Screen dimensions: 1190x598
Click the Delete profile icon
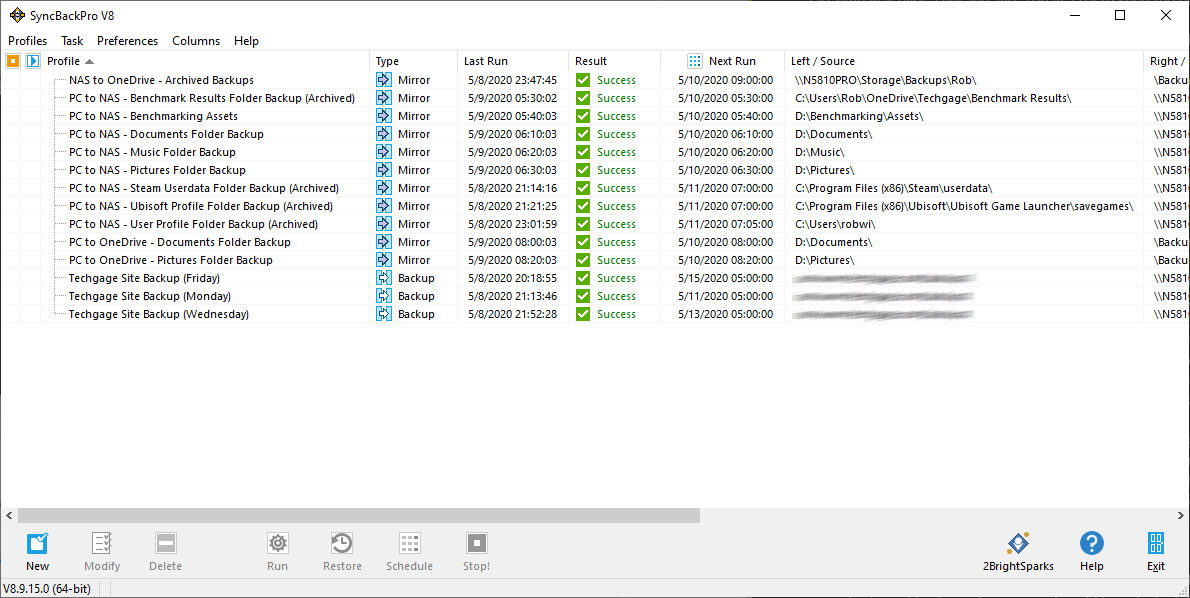coord(165,544)
